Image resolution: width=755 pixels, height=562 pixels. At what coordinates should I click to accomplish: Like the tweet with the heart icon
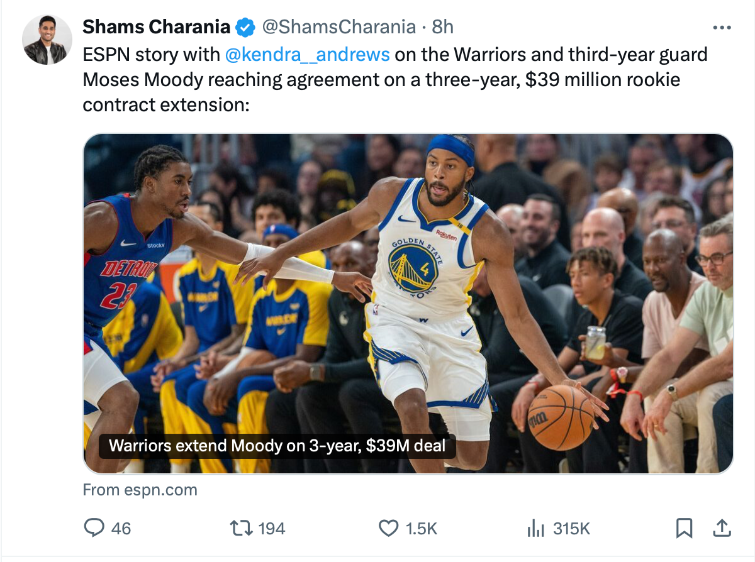(x=389, y=528)
